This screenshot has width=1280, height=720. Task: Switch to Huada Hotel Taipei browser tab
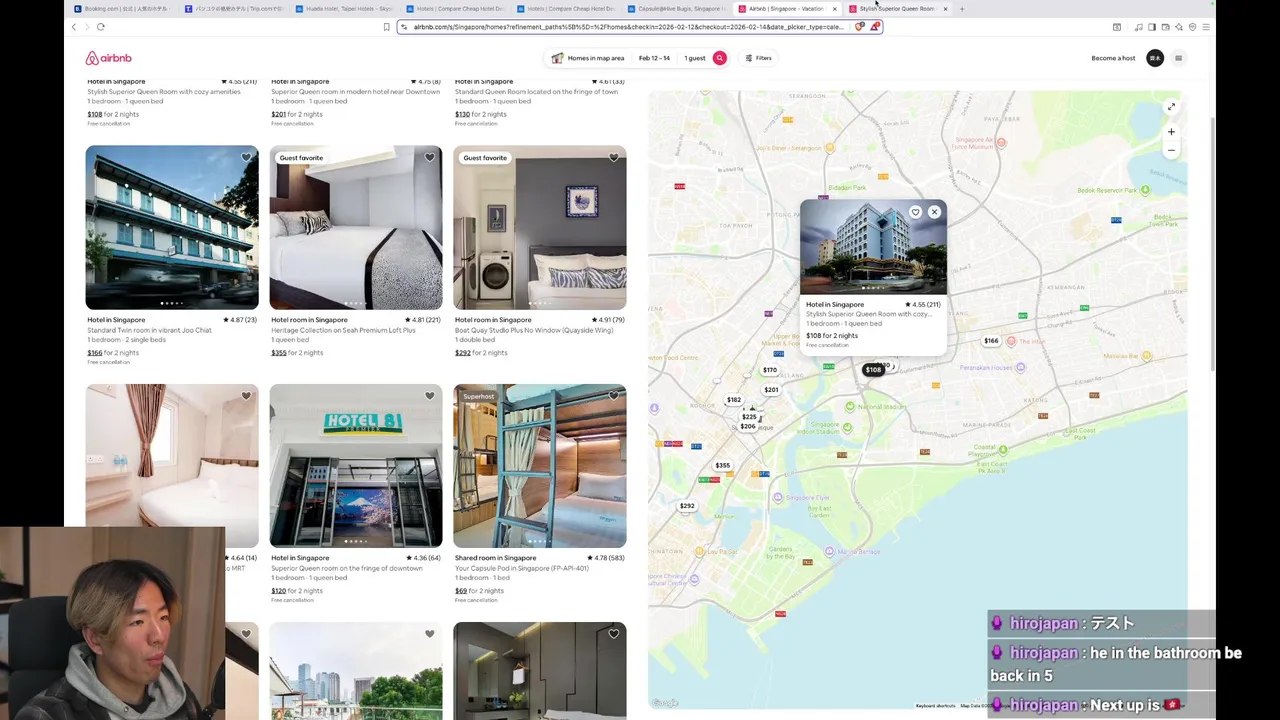(x=344, y=9)
